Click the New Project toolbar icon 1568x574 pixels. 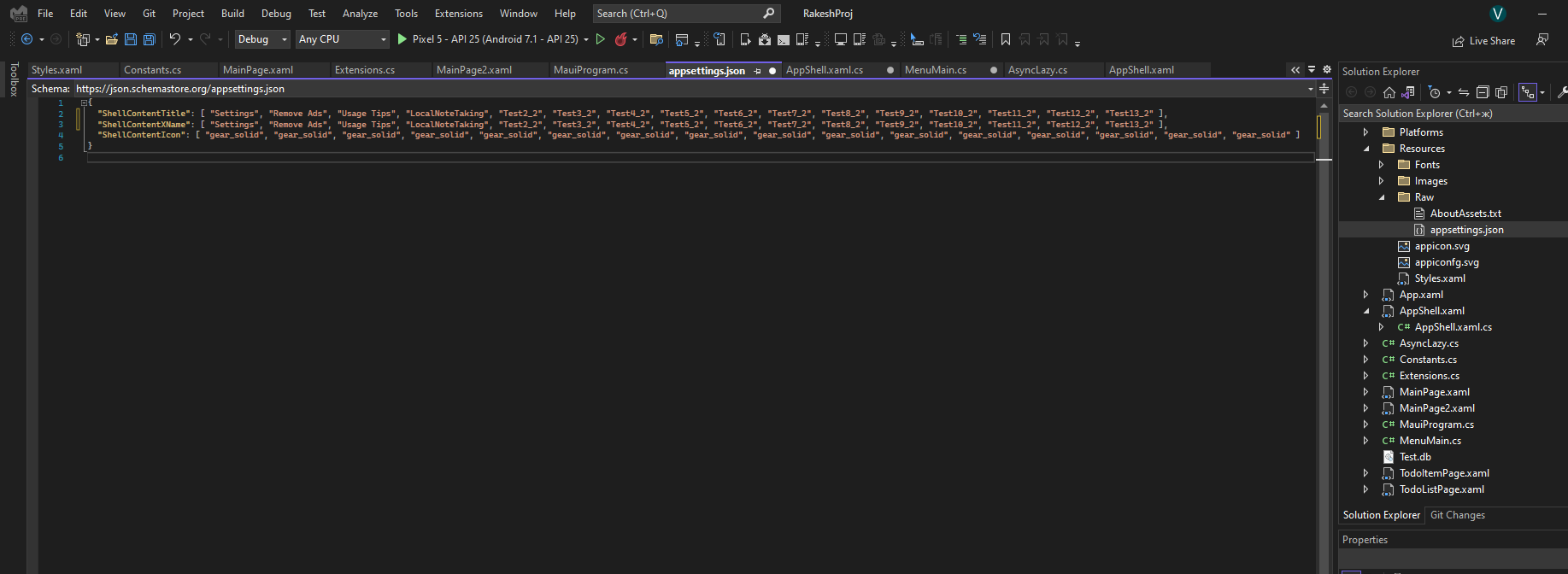coord(83,39)
